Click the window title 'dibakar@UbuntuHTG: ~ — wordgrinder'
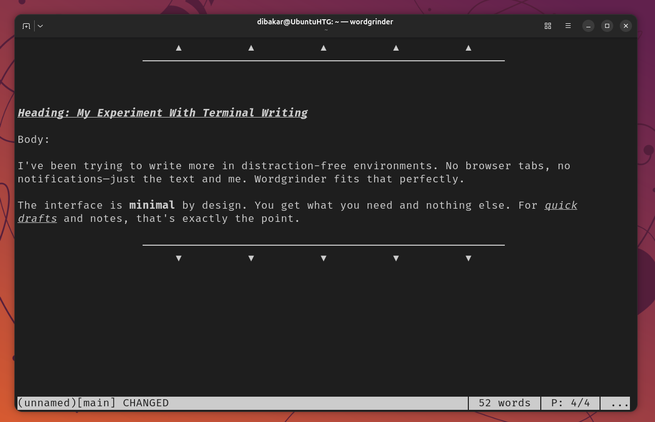 [x=325, y=22]
